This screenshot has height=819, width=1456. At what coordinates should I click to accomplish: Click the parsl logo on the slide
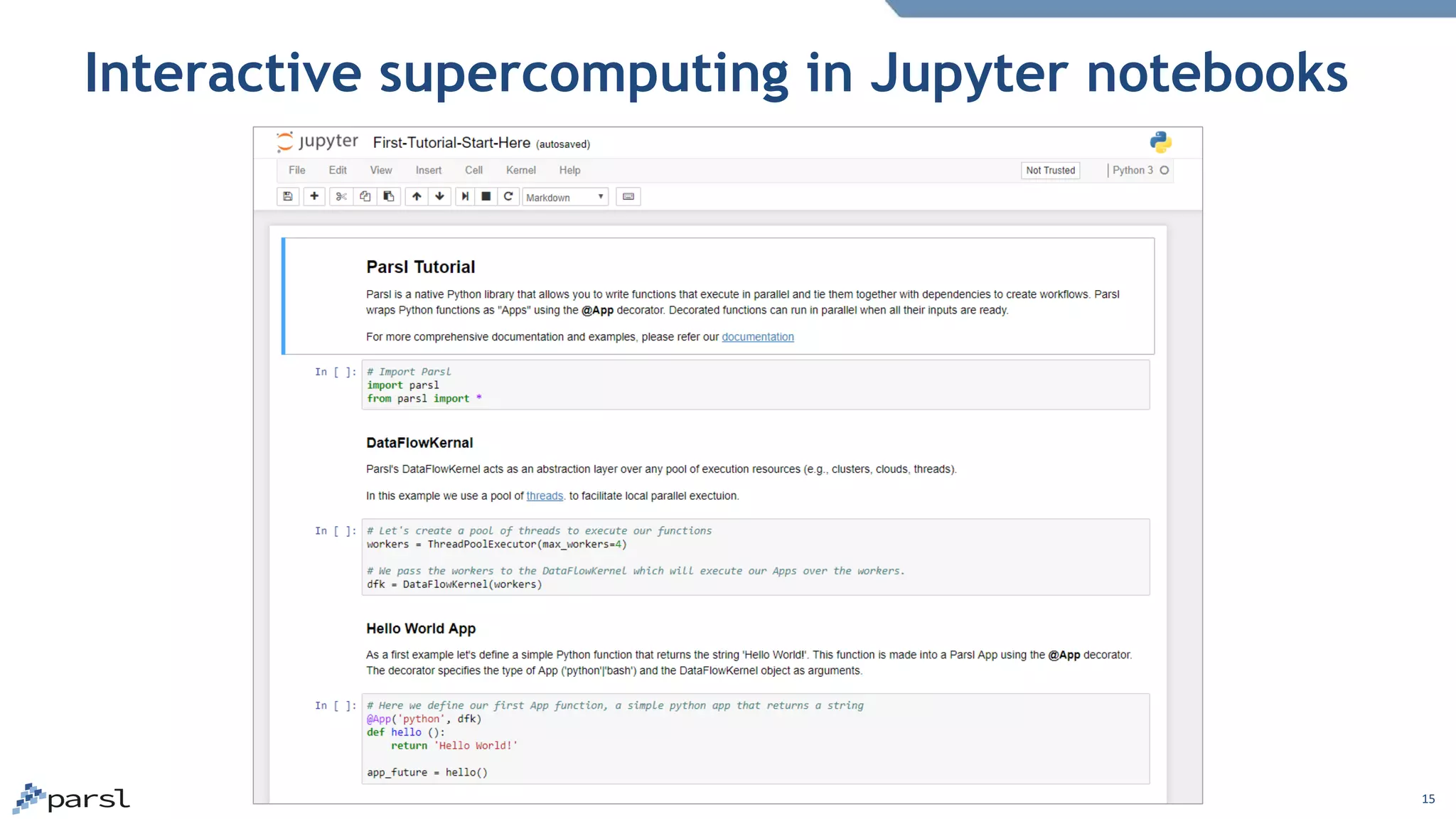pos(72,798)
